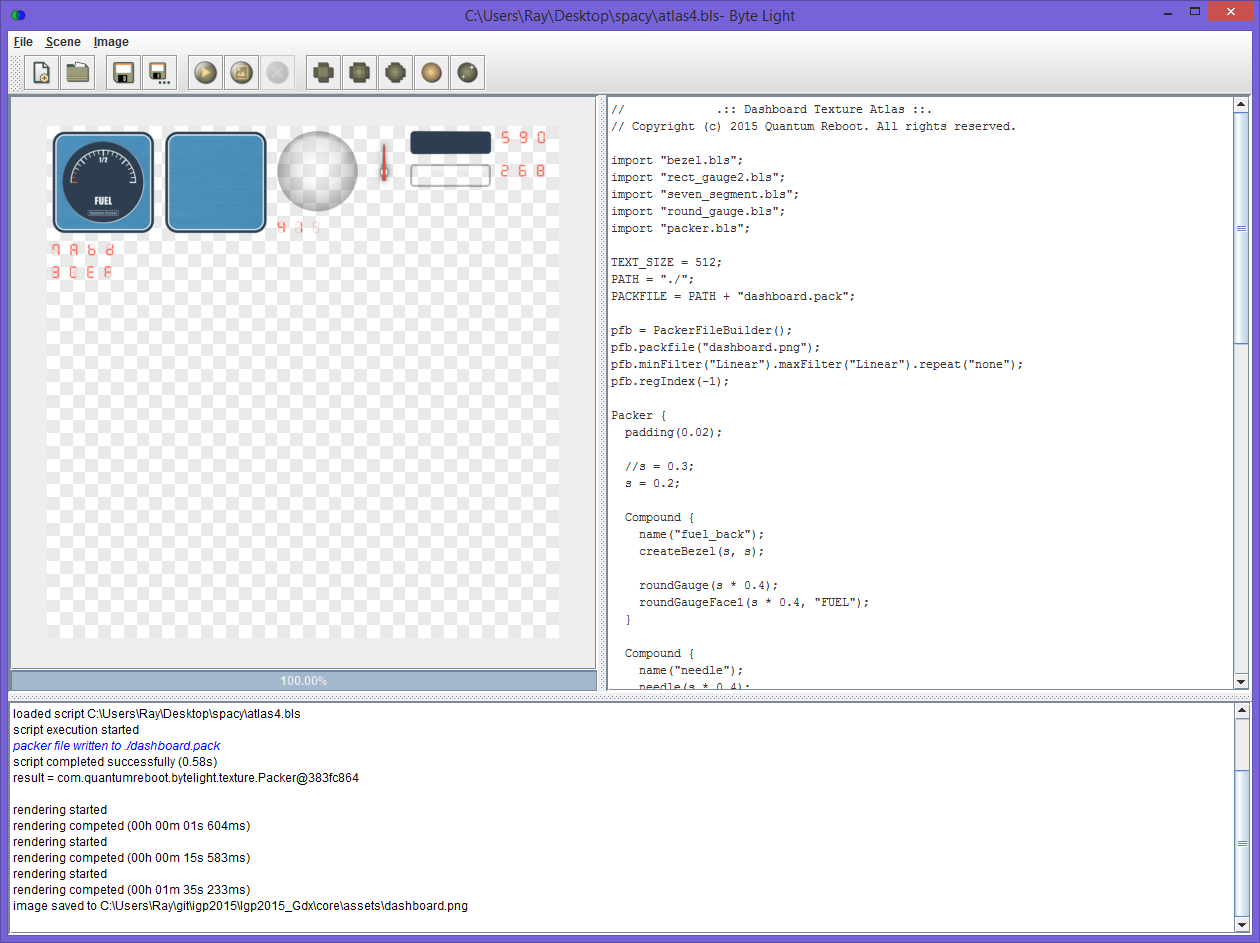The width and height of the screenshot is (1260, 943).
Task: Open the Image menu
Action: (111, 42)
